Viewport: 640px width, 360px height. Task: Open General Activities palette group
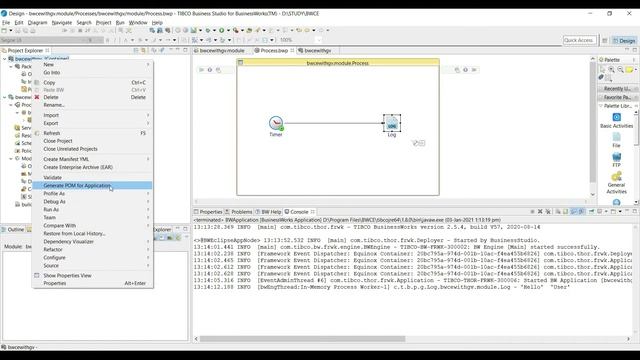pos(616,182)
